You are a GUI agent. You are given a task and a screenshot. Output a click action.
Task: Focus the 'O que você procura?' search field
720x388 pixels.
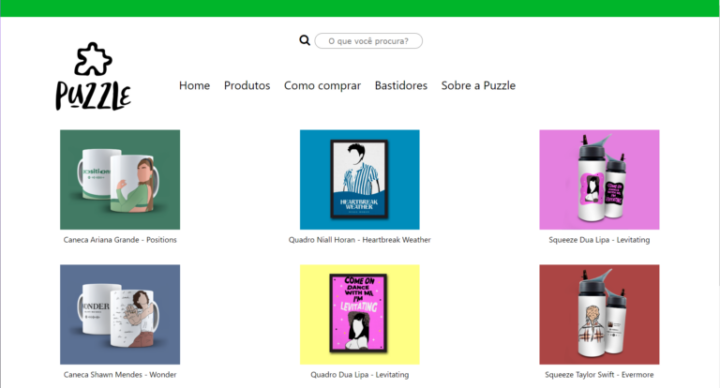pyautogui.click(x=368, y=41)
